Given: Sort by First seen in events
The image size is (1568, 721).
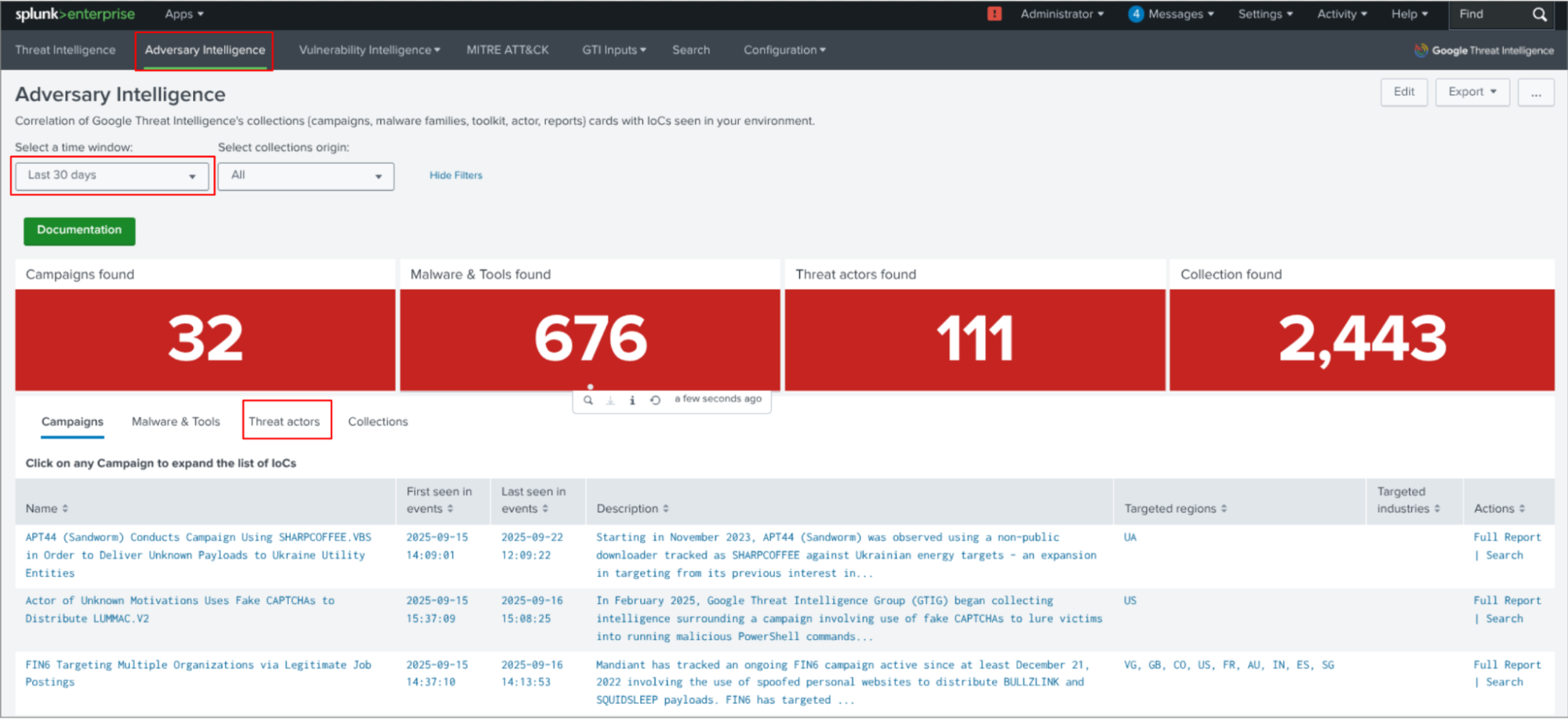Looking at the screenshot, I should pyautogui.click(x=439, y=501).
